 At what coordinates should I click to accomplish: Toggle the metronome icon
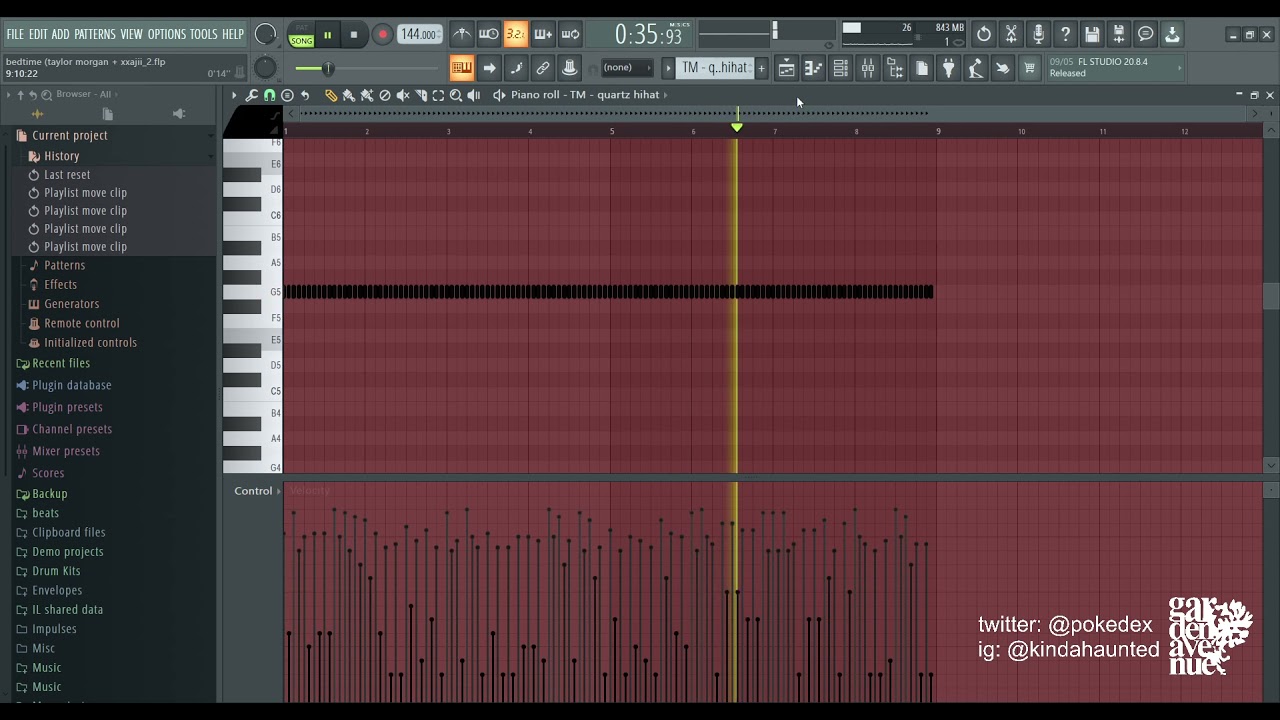click(461, 35)
